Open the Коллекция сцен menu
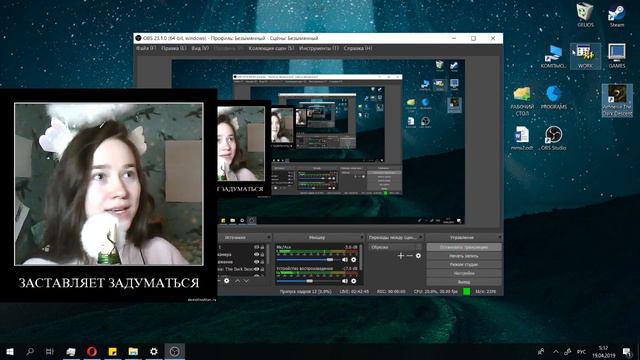Viewport: 640px width, 360px height. pos(271,48)
